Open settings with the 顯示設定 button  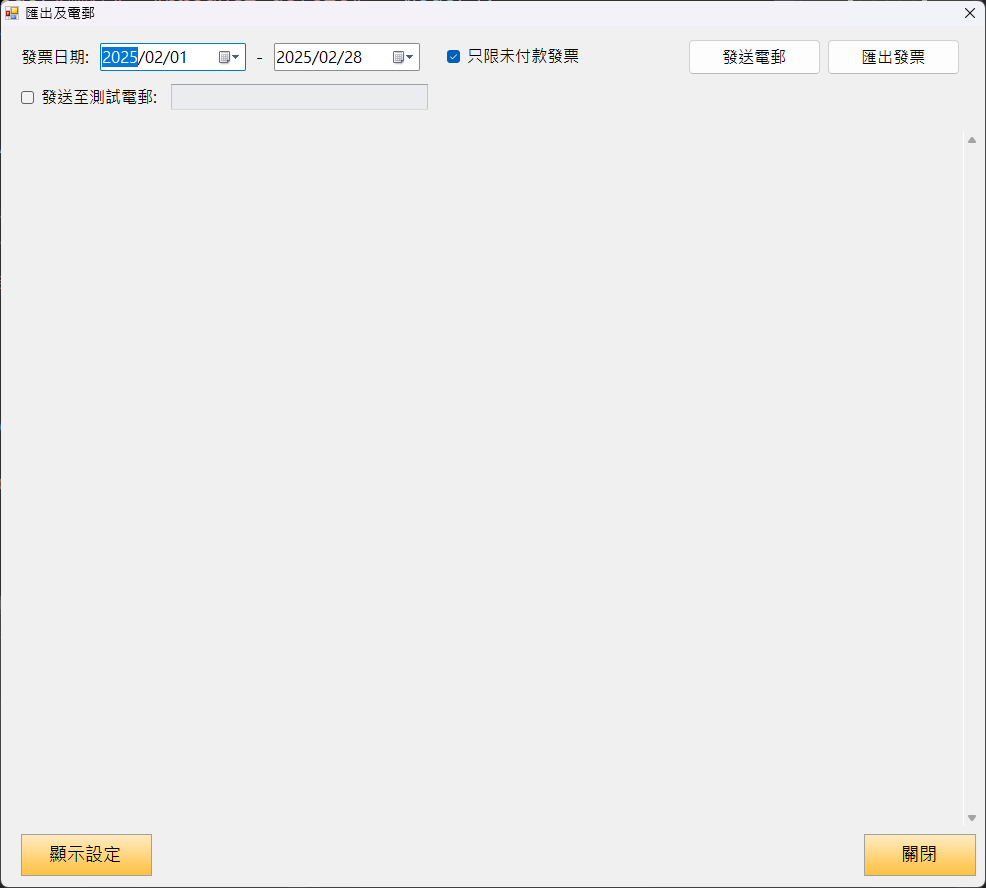pyautogui.click(x=86, y=855)
